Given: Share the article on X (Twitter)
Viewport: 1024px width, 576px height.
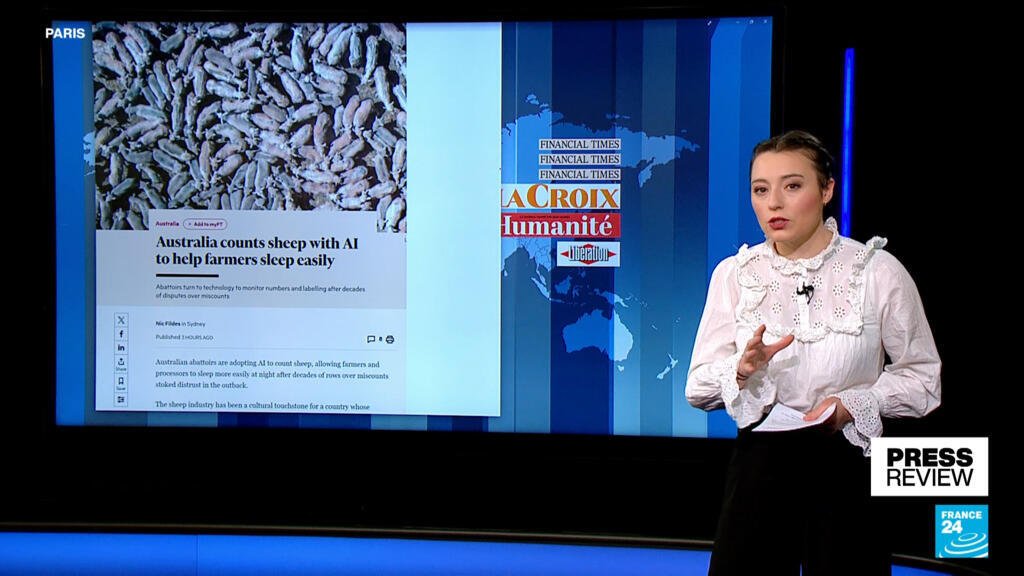Looking at the screenshot, I should (x=121, y=320).
